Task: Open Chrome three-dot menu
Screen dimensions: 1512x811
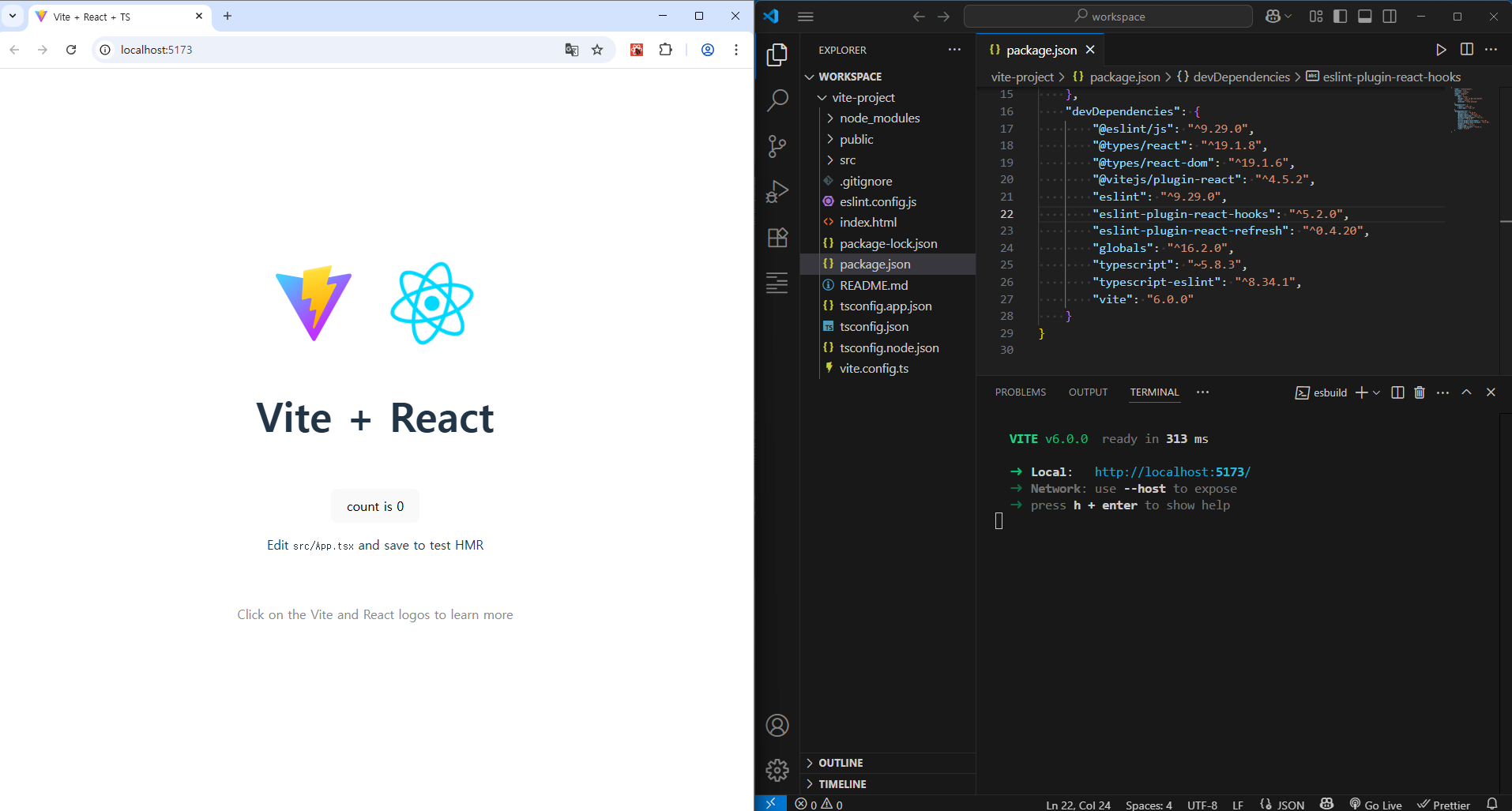Action: pos(736,50)
